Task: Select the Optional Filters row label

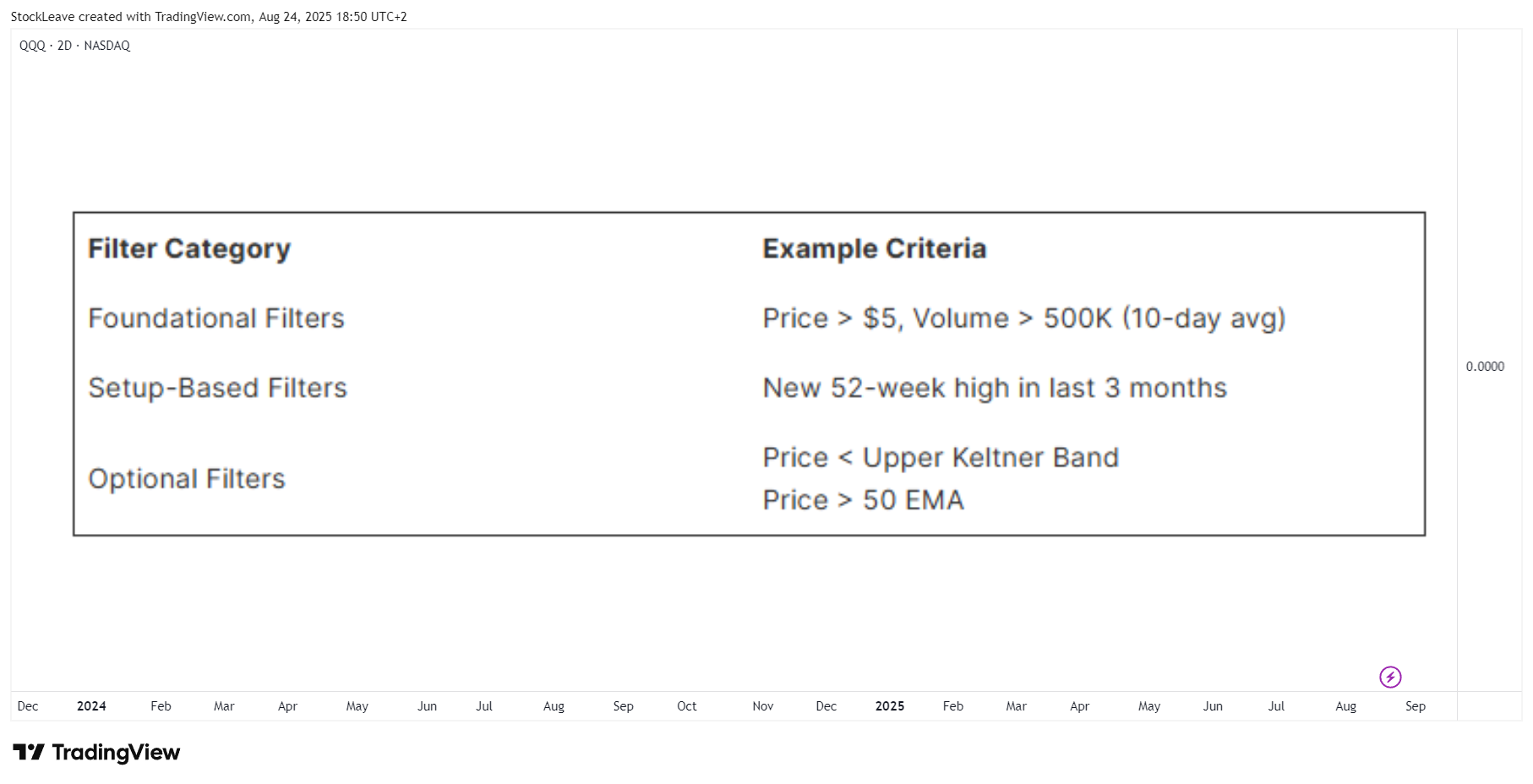Action: 187,479
